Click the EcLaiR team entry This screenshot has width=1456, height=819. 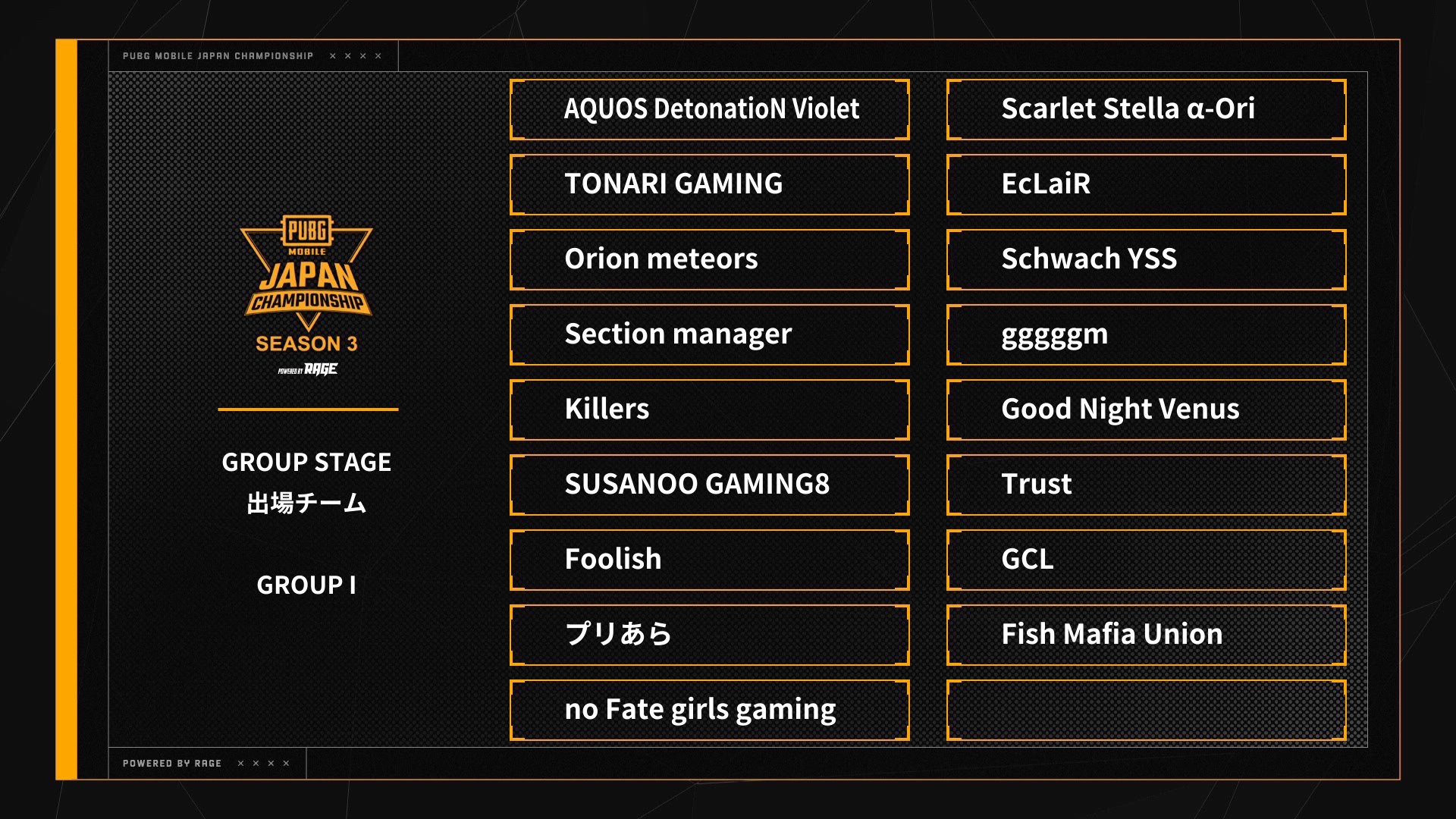coord(1146,184)
